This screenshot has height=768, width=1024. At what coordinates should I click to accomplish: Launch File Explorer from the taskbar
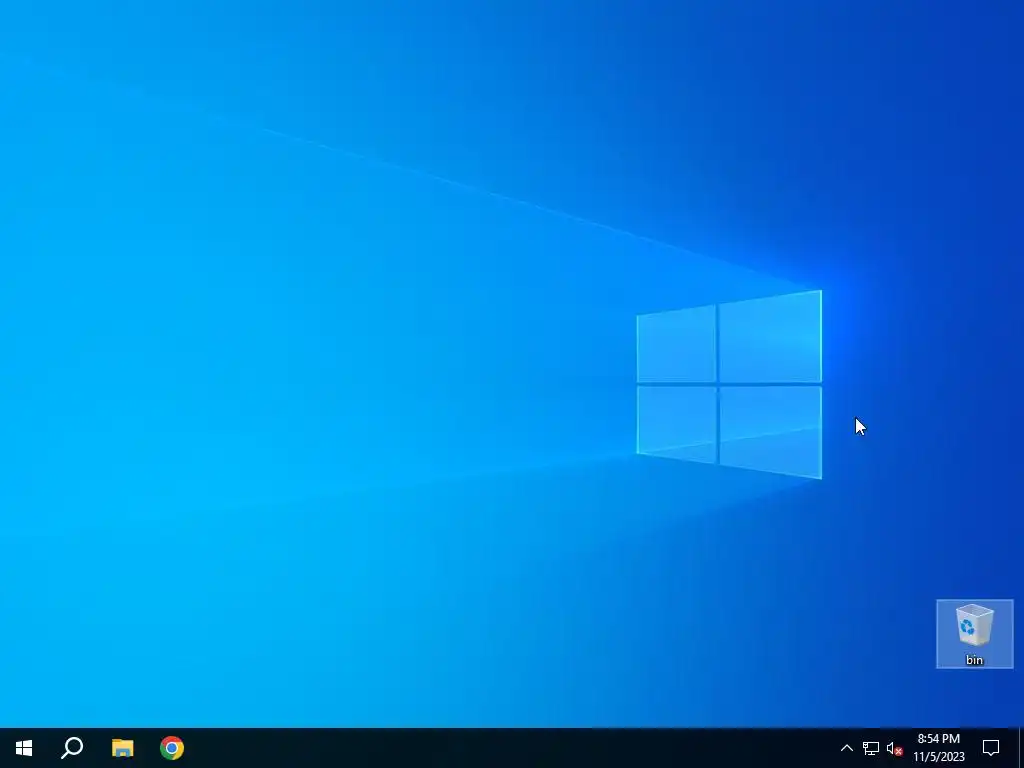pos(122,748)
